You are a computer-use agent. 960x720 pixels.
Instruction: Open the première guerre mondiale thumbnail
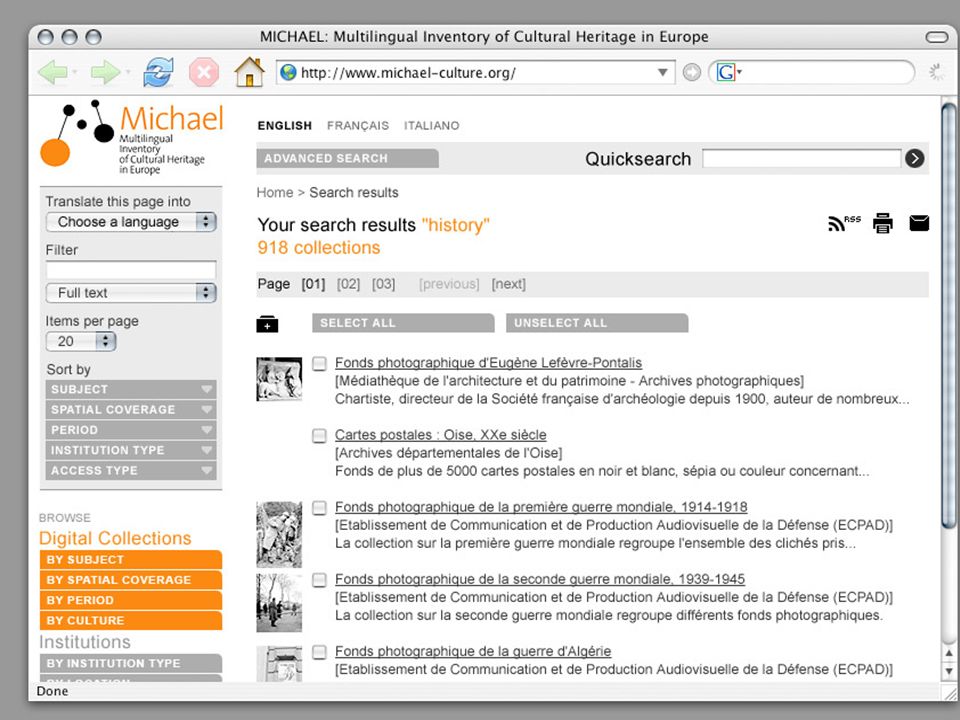(279, 534)
